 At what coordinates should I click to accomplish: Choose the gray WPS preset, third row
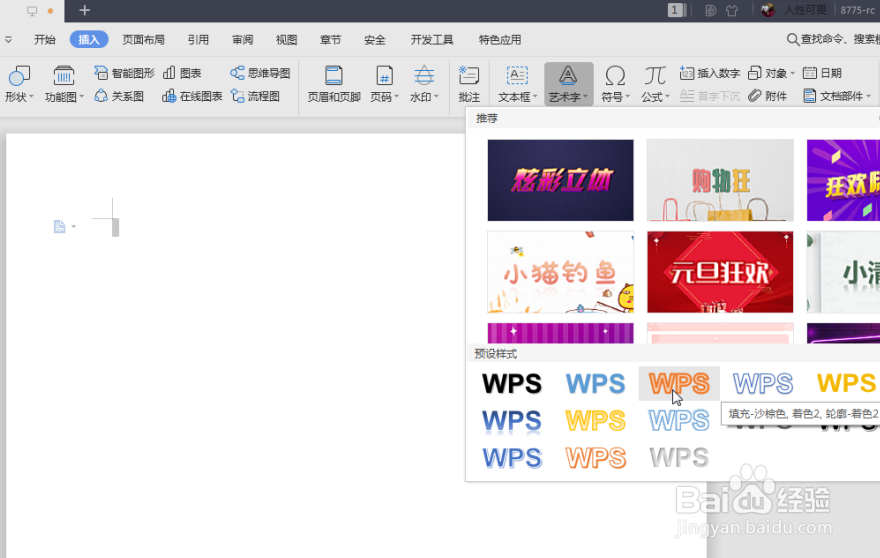[x=679, y=458]
